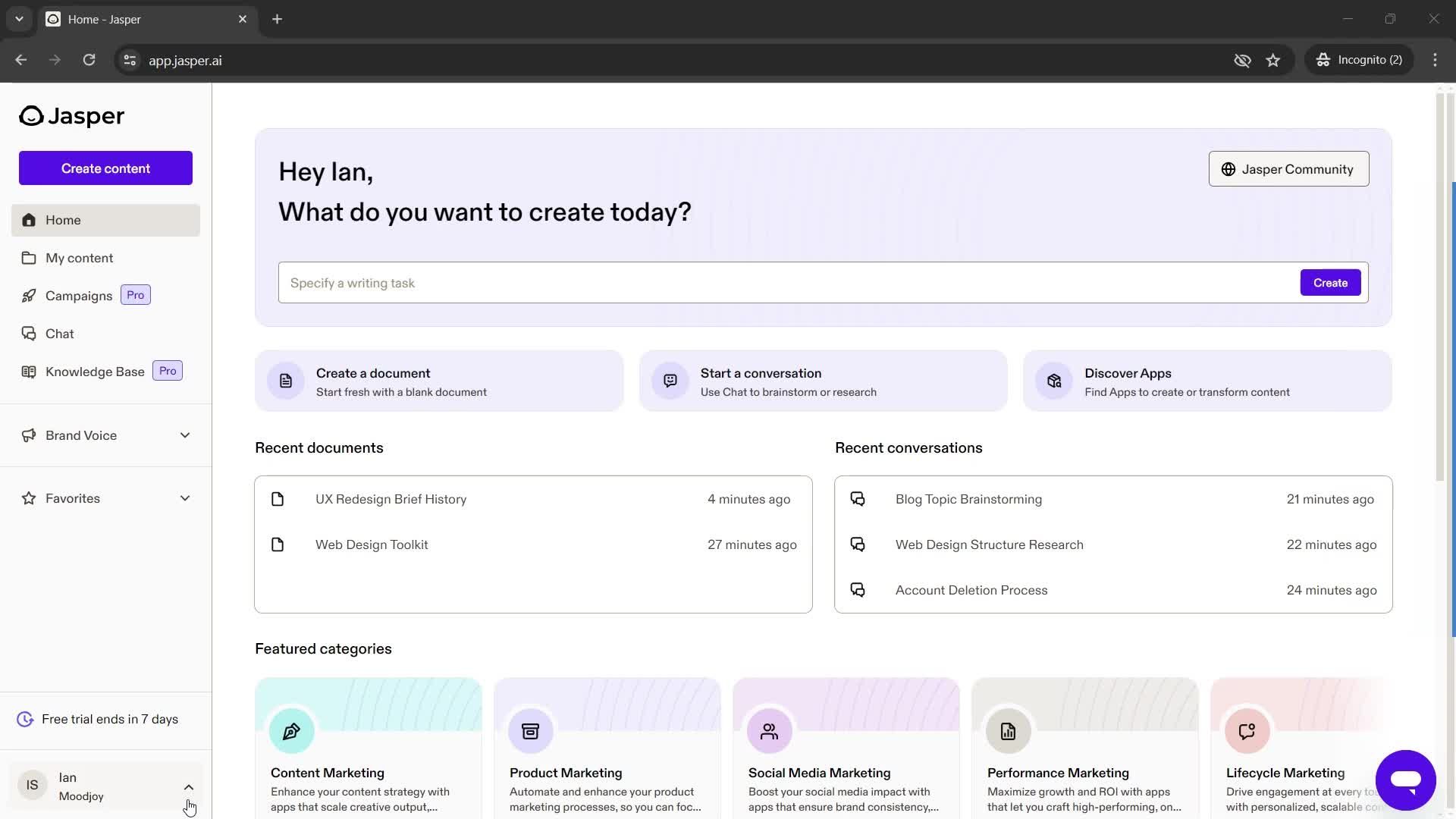Select the Create a document icon
The image size is (1456, 819).
click(286, 381)
